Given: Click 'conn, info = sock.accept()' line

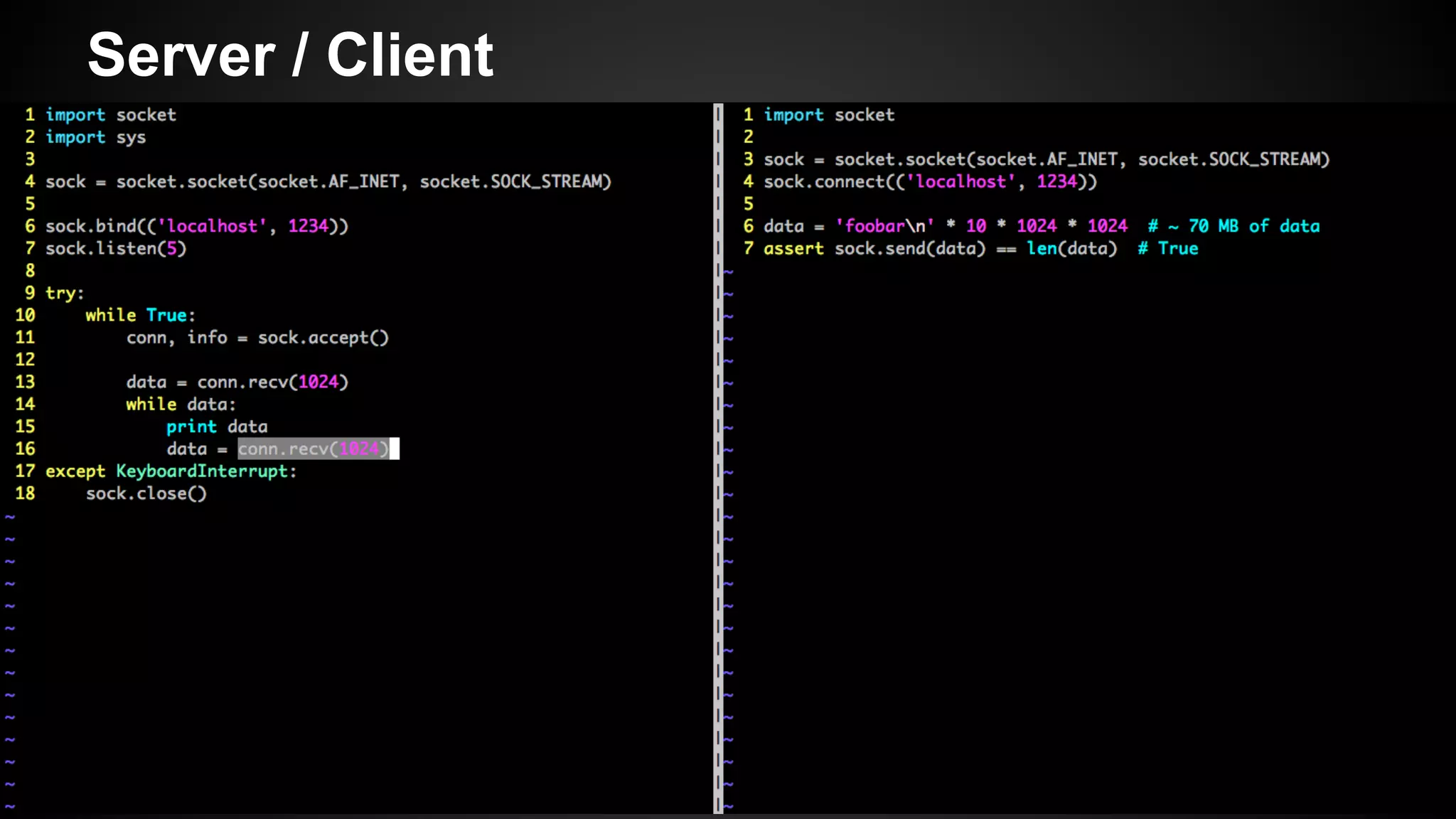Looking at the screenshot, I should (257, 338).
